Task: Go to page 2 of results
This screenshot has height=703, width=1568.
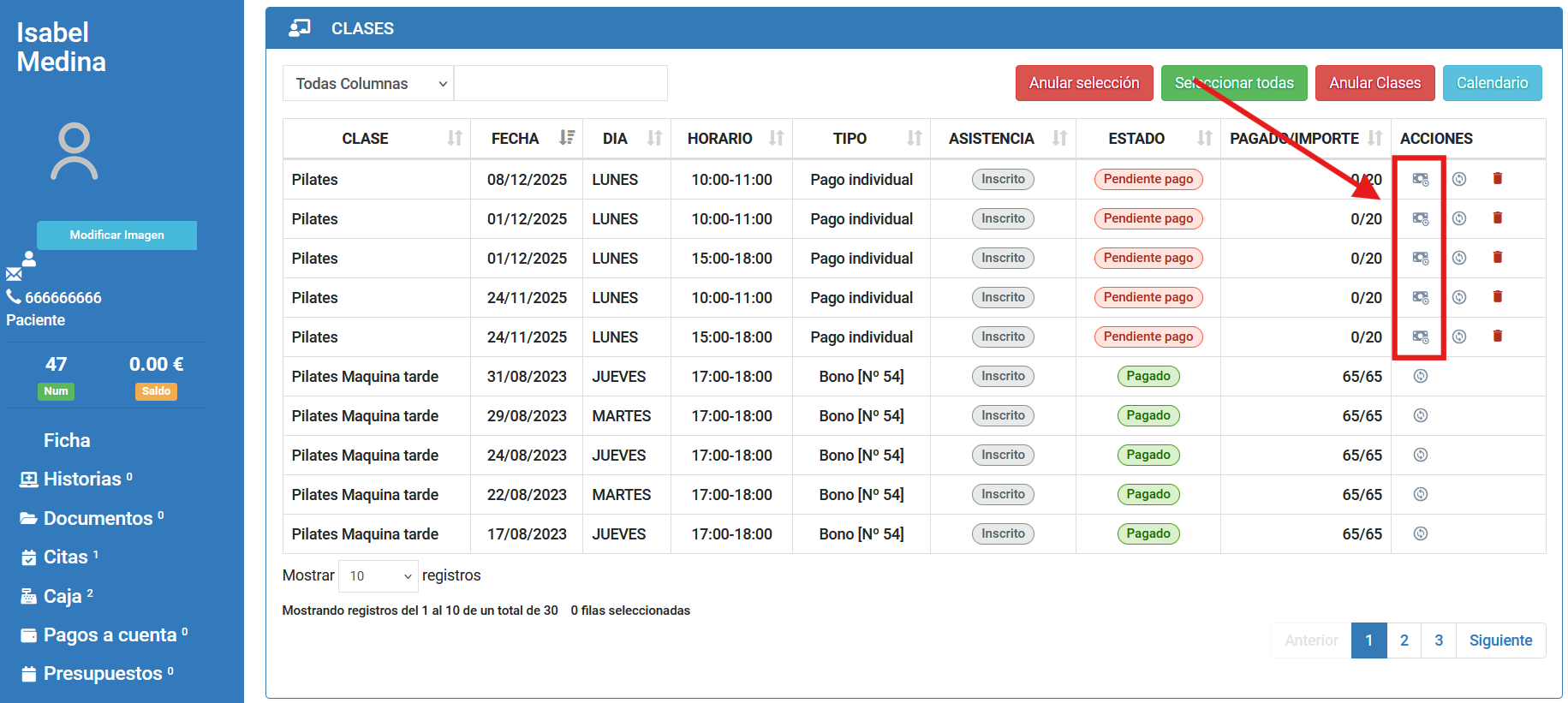Action: tap(1404, 640)
